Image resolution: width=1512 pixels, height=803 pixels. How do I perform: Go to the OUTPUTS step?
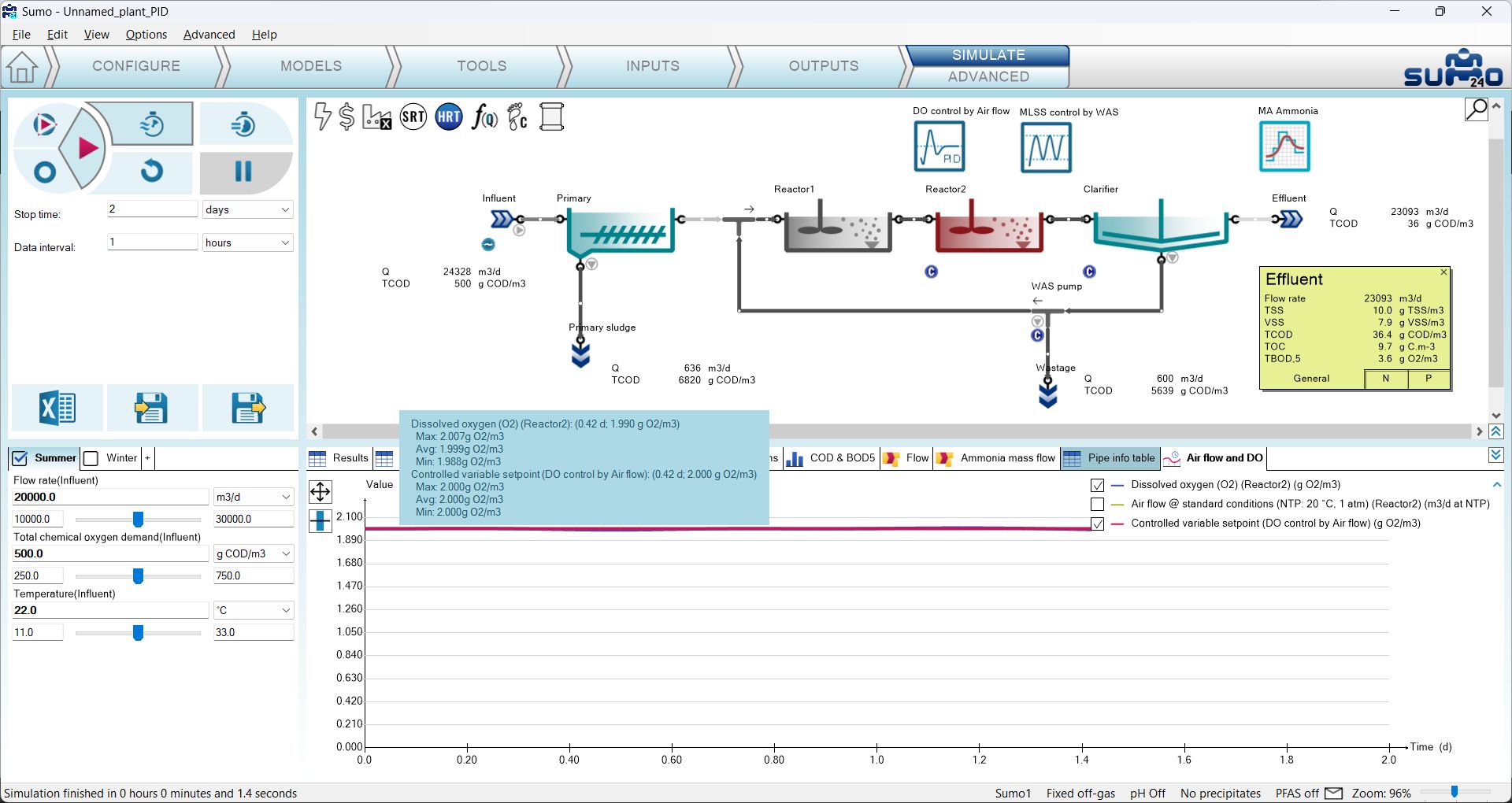[824, 66]
